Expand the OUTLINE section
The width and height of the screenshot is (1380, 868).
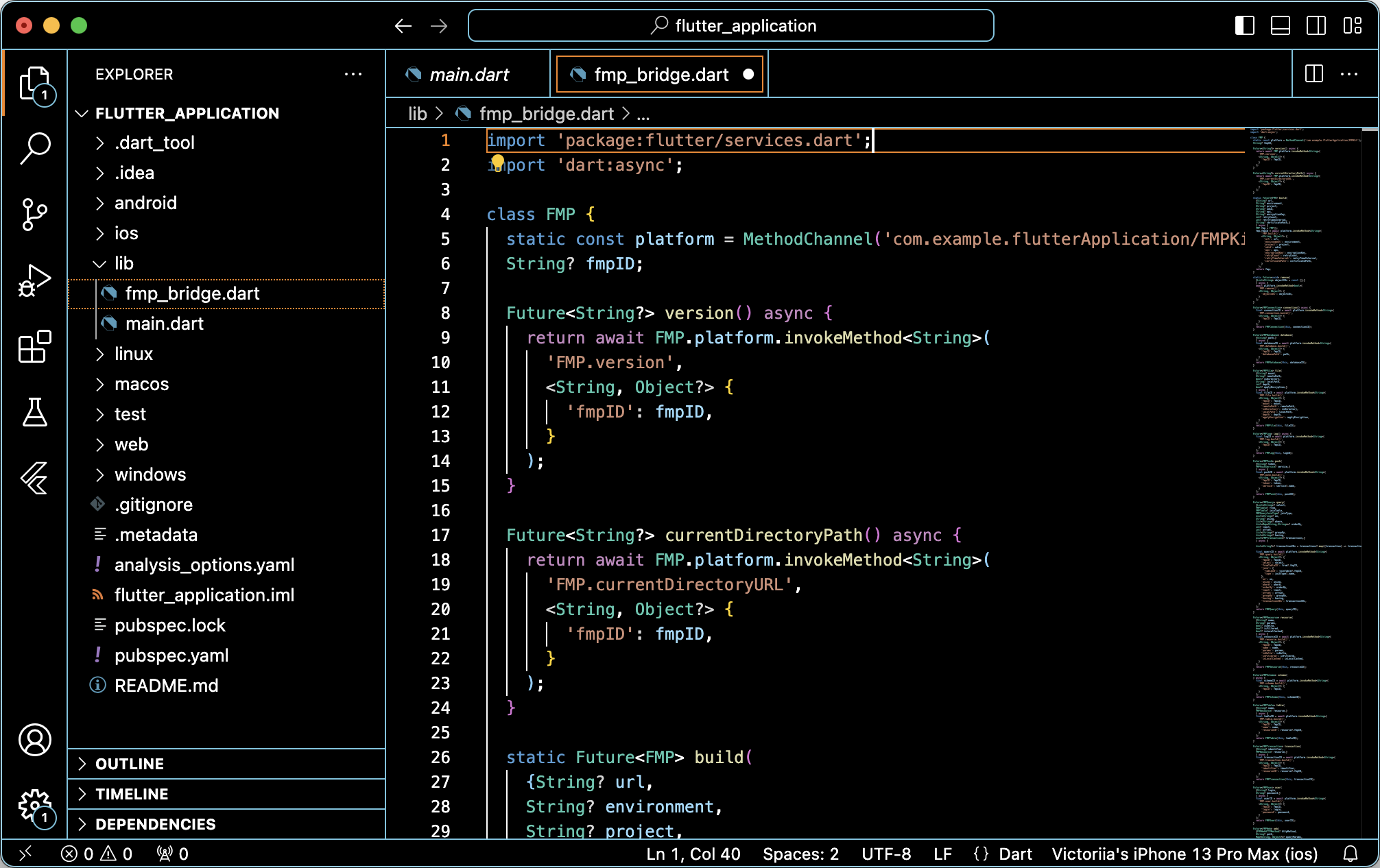tap(130, 764)
